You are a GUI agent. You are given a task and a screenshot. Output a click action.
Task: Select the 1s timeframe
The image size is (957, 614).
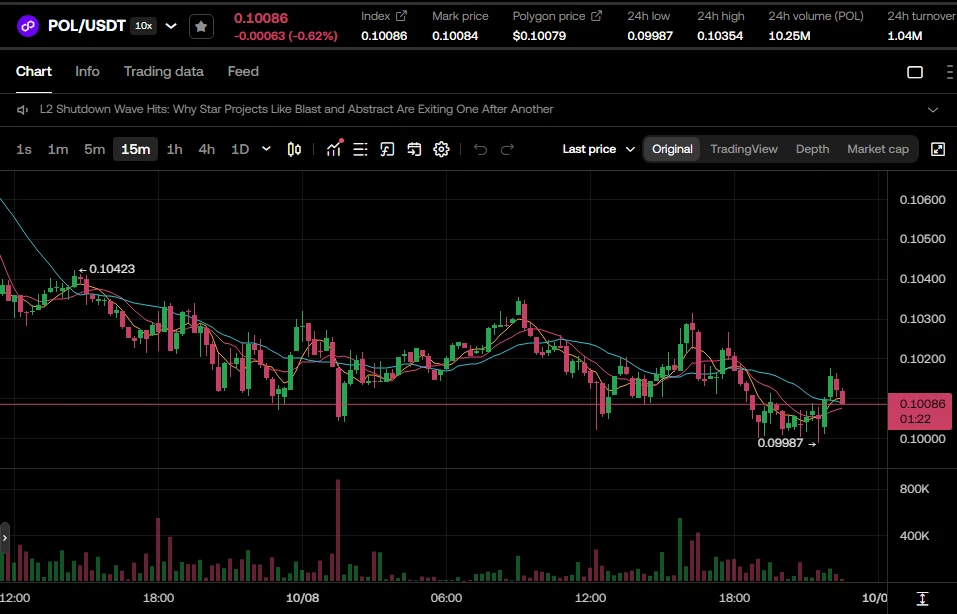point(24,149)
